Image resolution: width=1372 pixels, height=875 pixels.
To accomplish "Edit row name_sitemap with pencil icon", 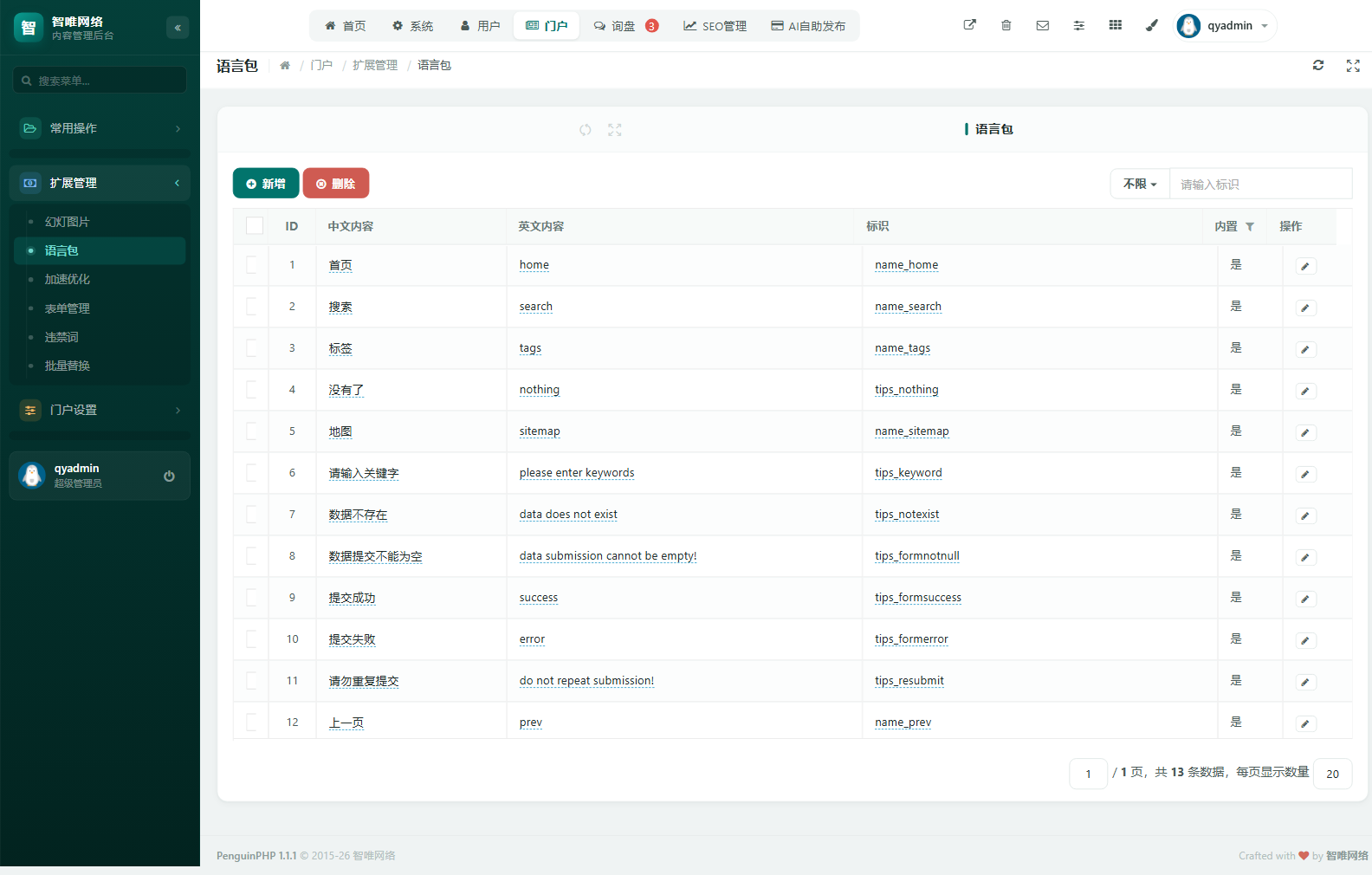I will coord(1306,432).
